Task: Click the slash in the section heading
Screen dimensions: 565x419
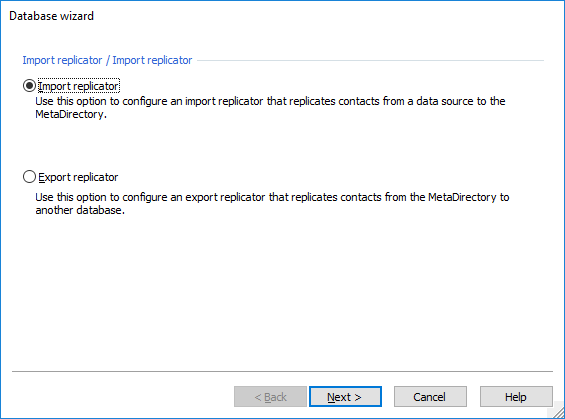Action: (x=107, y=60)
